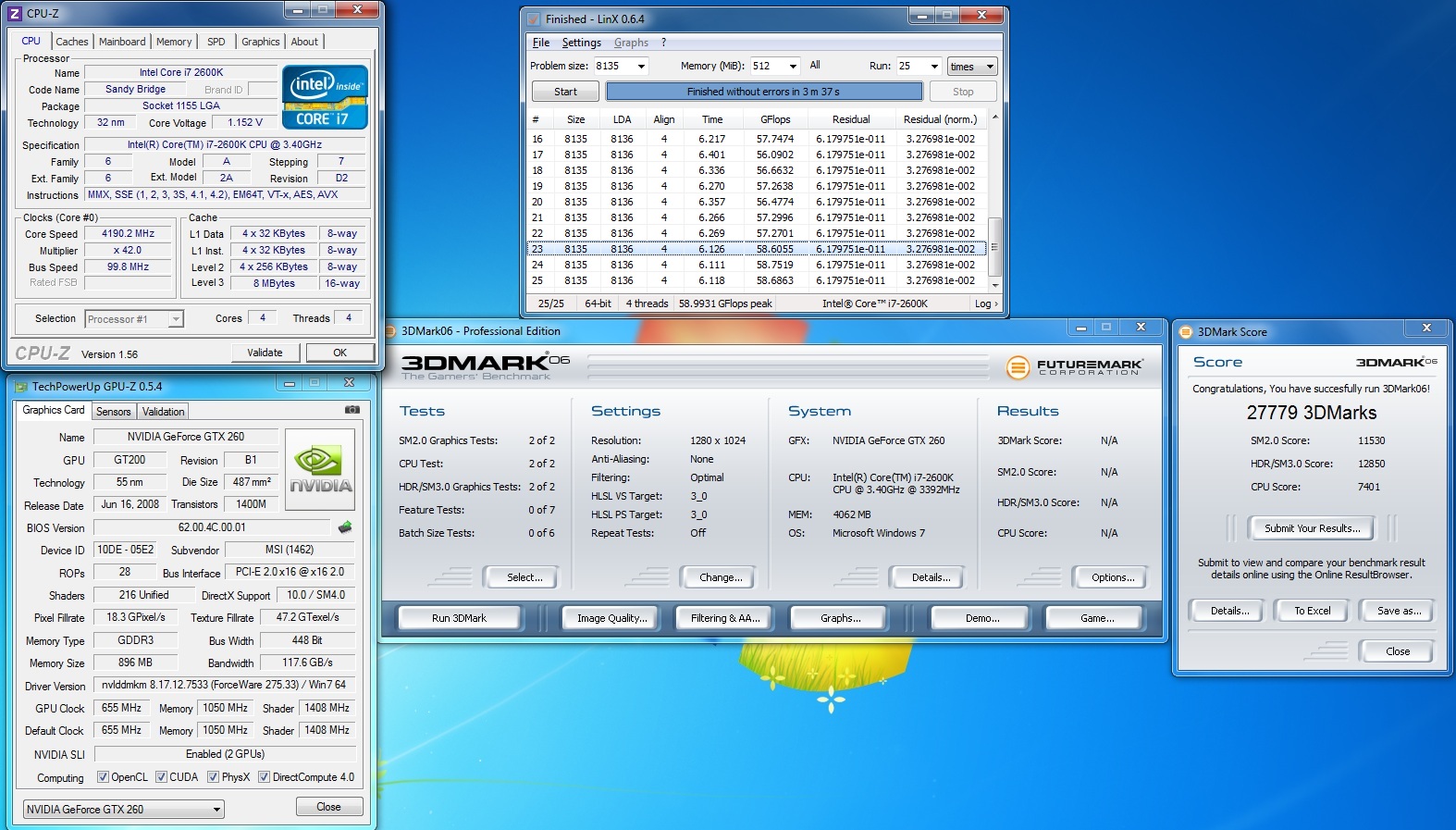1456x830 pixels.
Task: Click Change button under Settings
Action: [721, 577]
